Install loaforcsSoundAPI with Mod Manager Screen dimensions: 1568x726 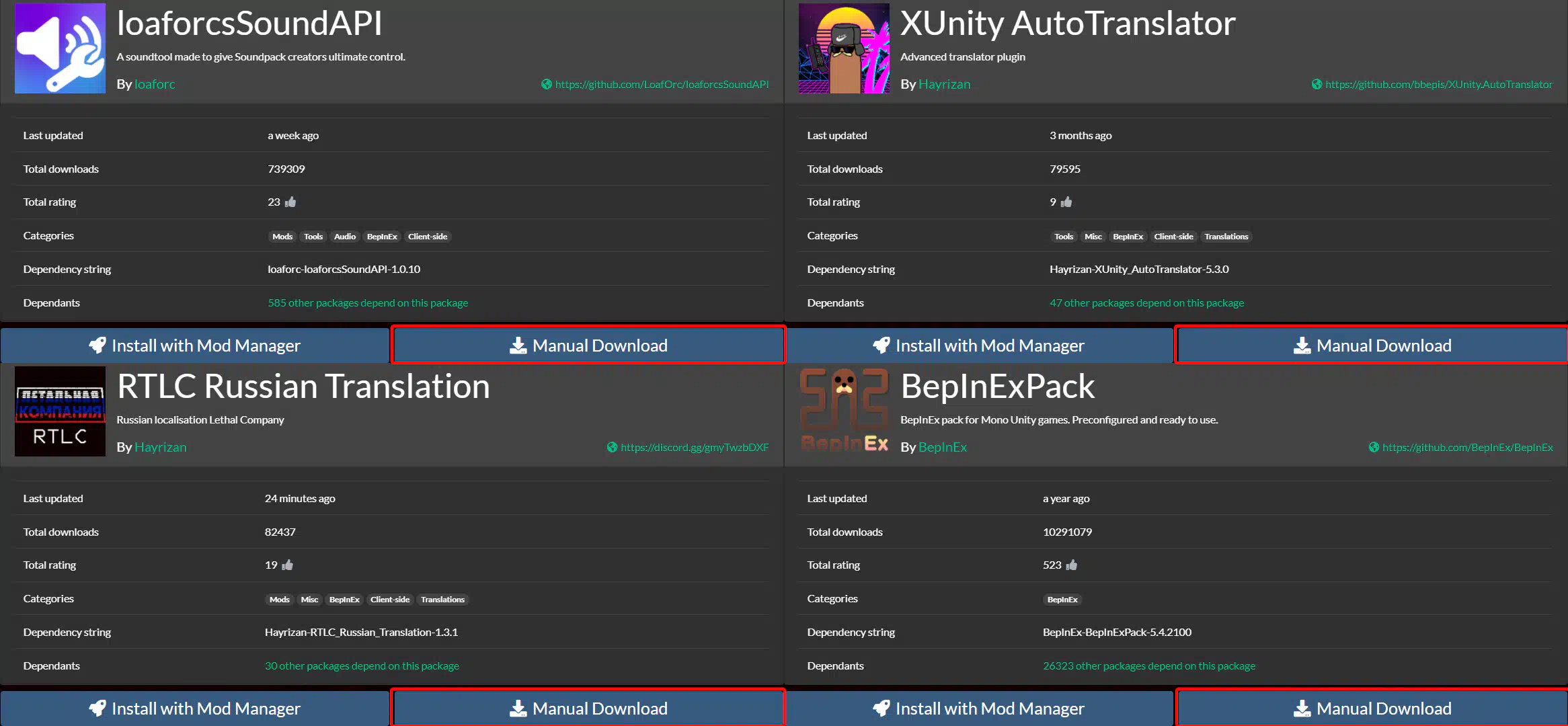(195, 346)
